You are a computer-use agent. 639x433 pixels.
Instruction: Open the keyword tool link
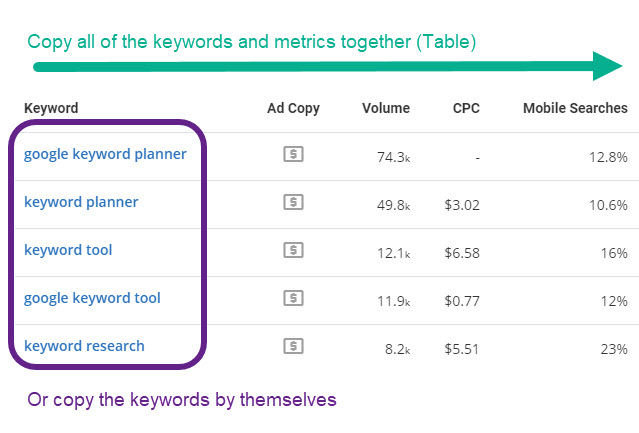(x=68, y=250)
